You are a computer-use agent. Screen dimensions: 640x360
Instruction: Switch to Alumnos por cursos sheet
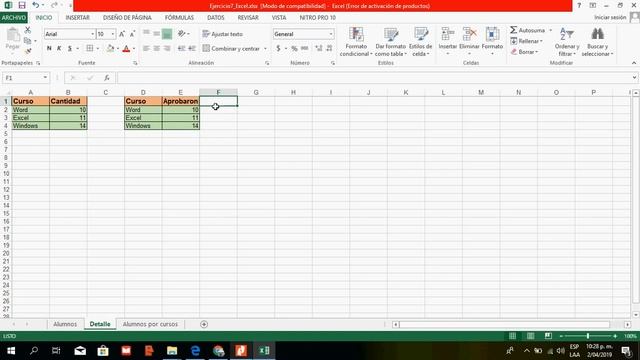tap(150, 324)
